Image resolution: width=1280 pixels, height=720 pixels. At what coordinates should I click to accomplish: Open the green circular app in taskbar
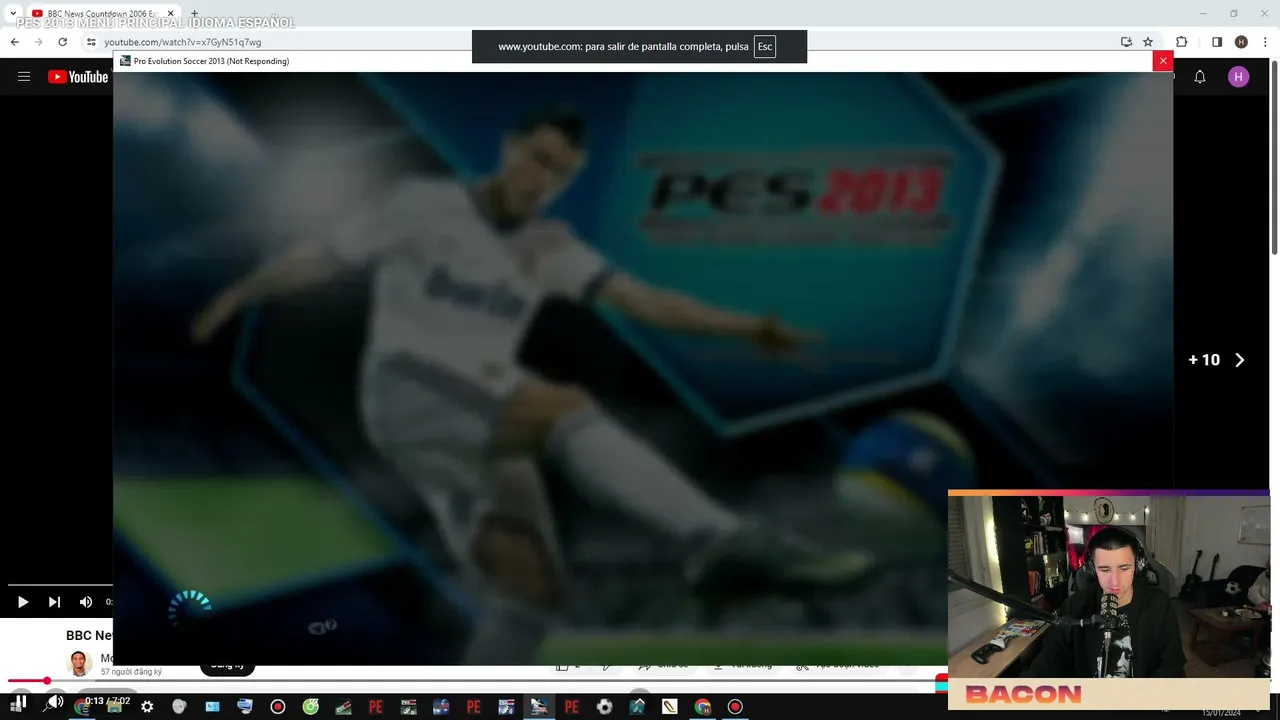pyautogui.click(x=310, y=707)
